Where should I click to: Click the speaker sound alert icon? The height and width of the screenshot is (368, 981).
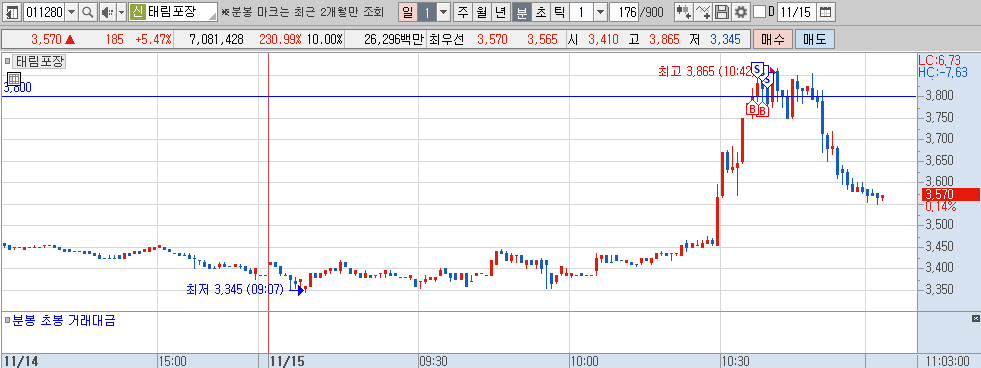click(107, 12)
